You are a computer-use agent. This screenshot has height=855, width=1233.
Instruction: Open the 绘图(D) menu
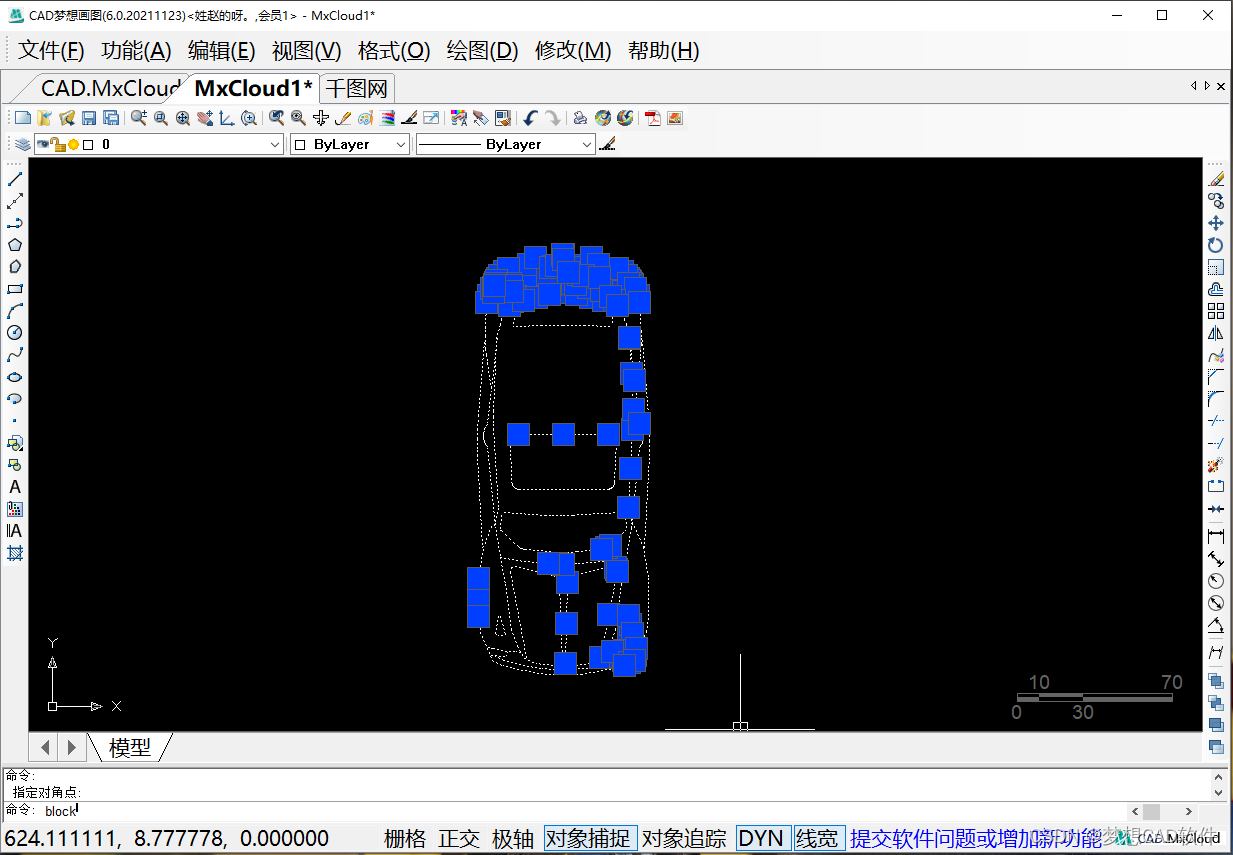coord(483,51)
